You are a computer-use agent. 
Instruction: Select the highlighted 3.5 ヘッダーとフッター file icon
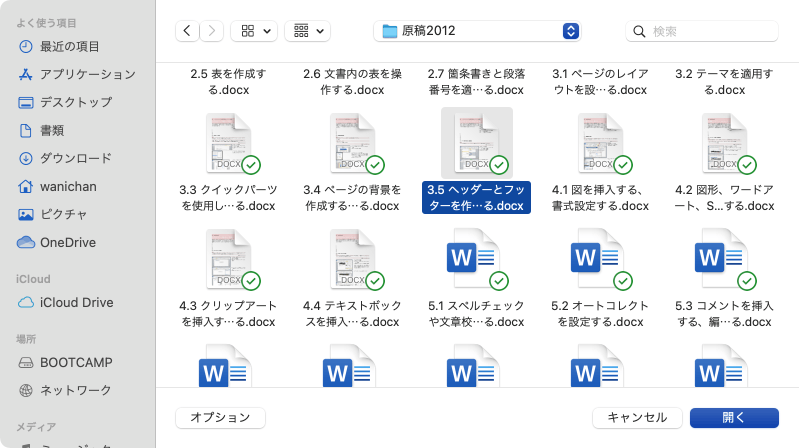[477, 143]
